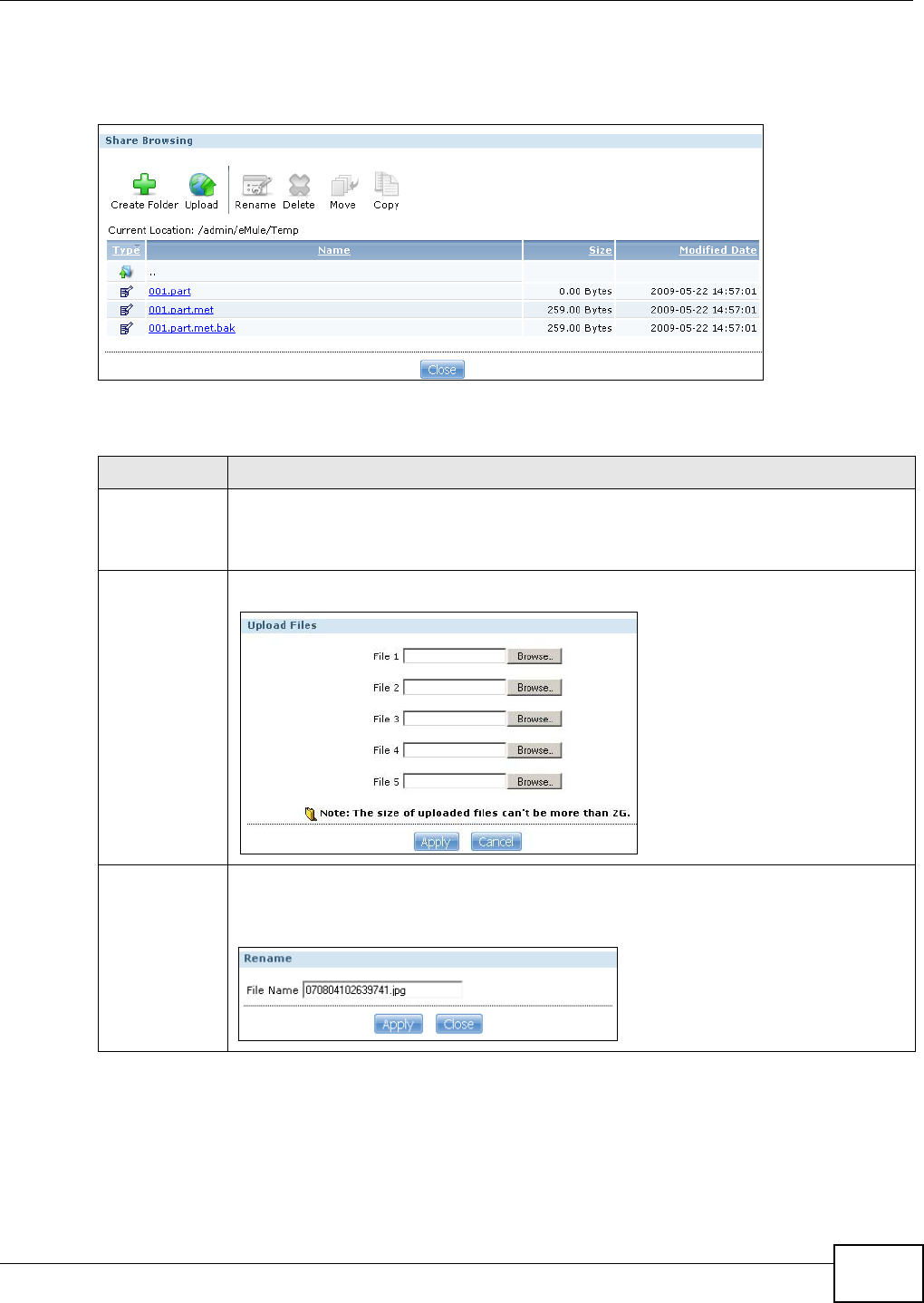Go up using the parent folder icon
The height and width of the screenshot is (1303, 924).
126,272
